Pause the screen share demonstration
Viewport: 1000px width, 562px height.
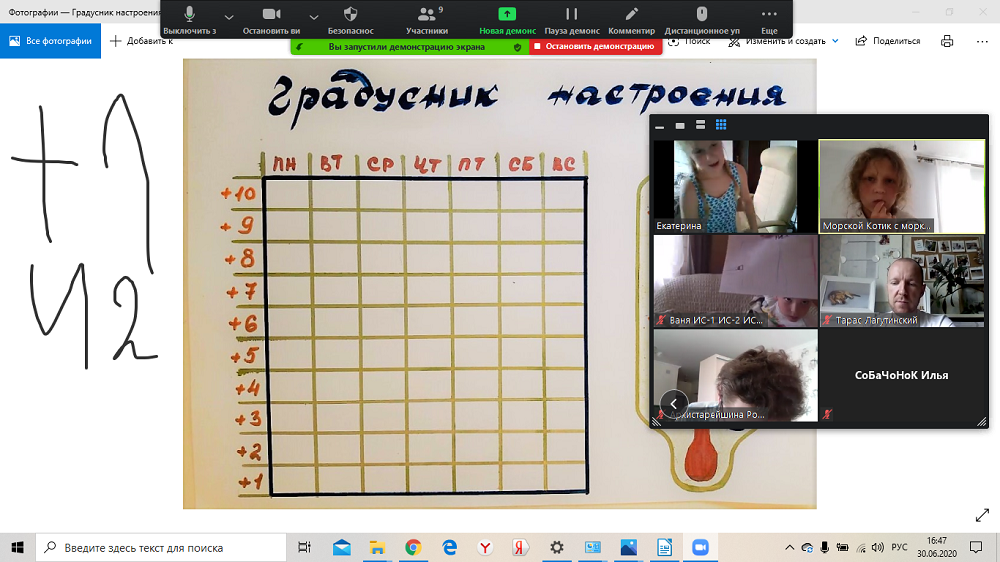coord(571,15)
